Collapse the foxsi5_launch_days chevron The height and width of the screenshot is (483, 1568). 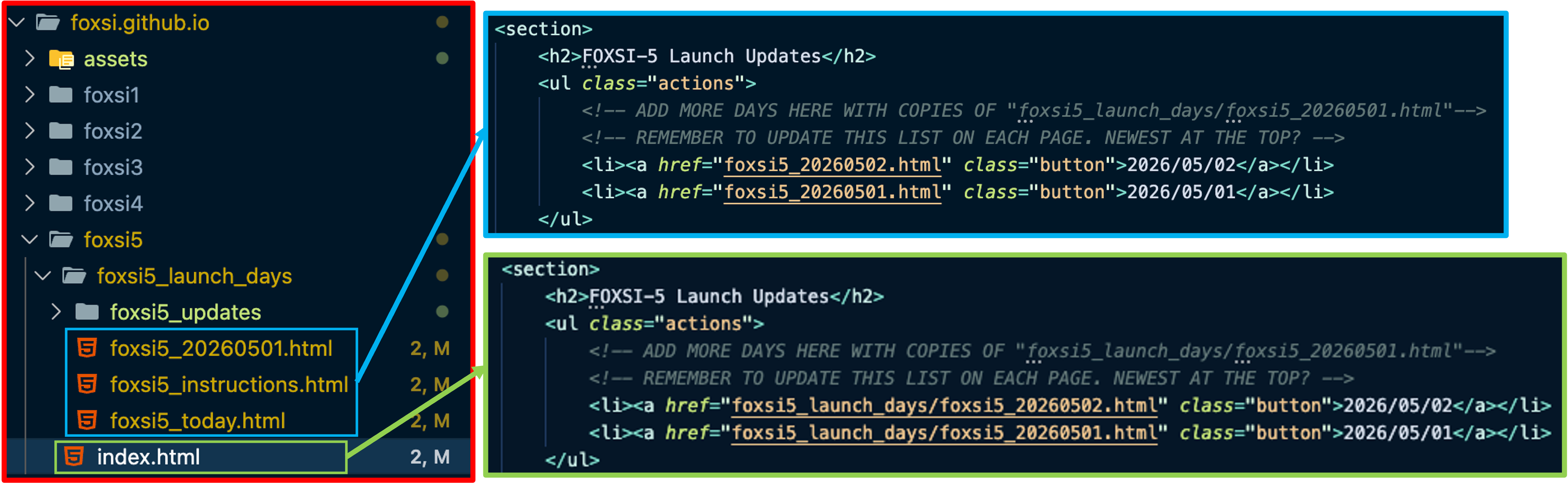click(43, 276)
